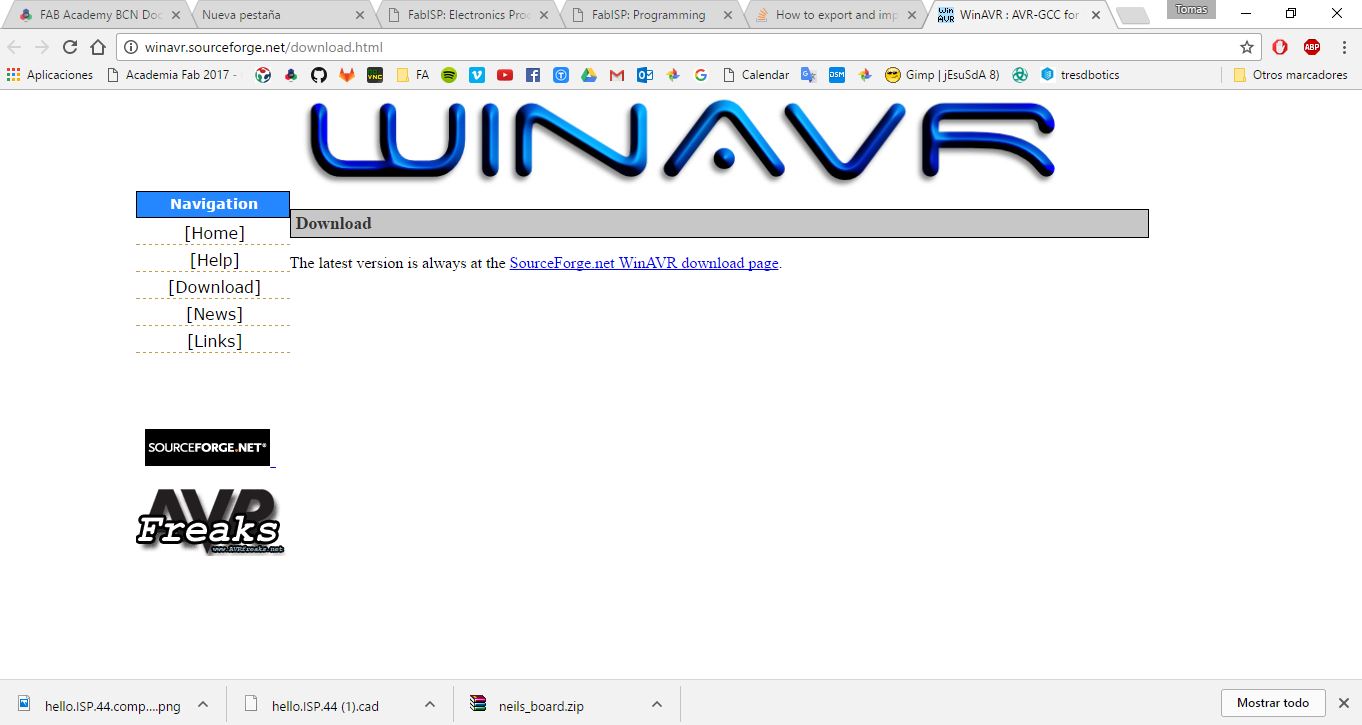The height and width of the screenshot is (725, 1362).
Task: Open the Google Drive bookmark icon
Action: (x=589, y=75)
